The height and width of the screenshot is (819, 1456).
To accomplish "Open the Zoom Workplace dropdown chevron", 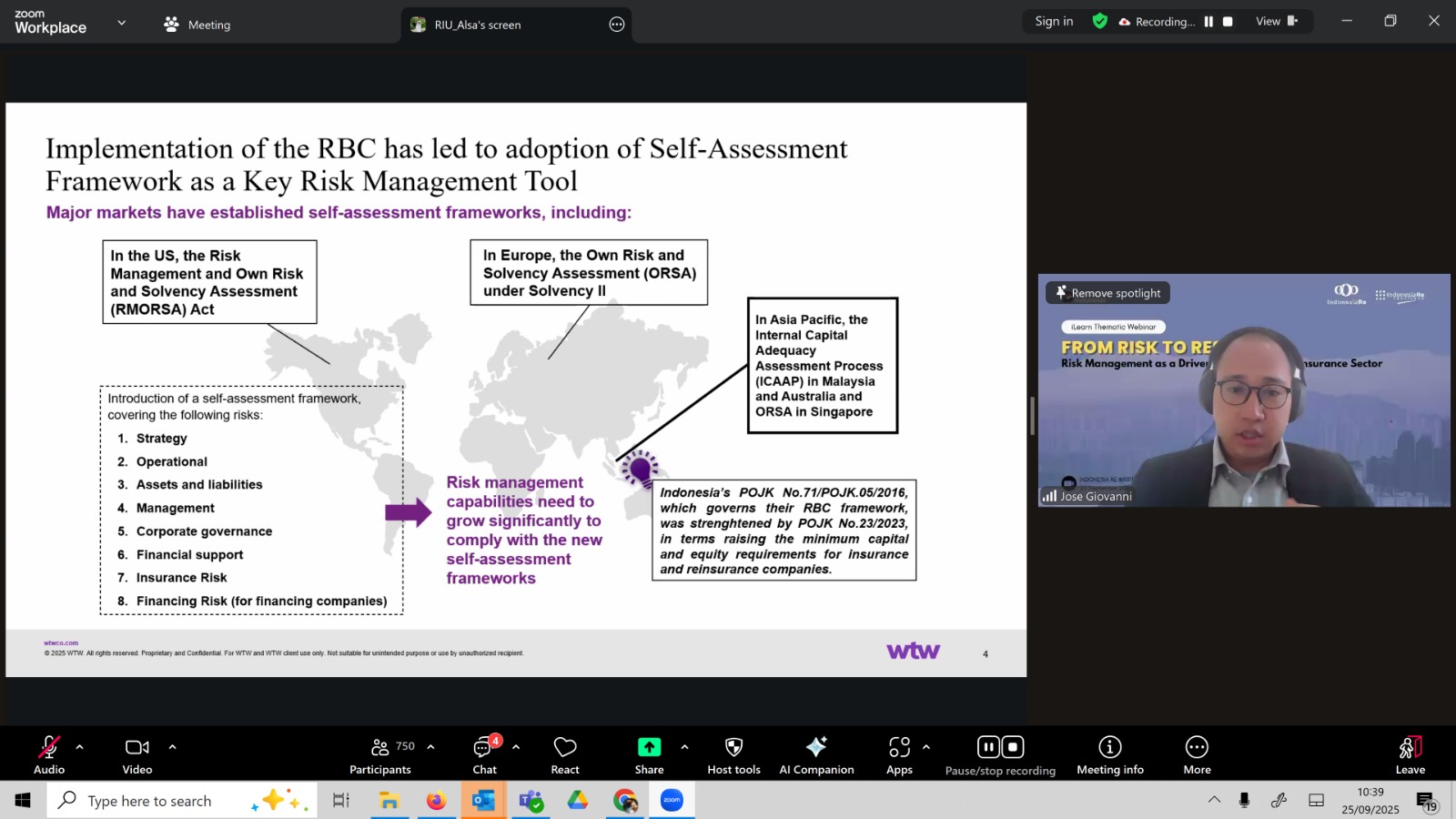I will tap(121, 23).
